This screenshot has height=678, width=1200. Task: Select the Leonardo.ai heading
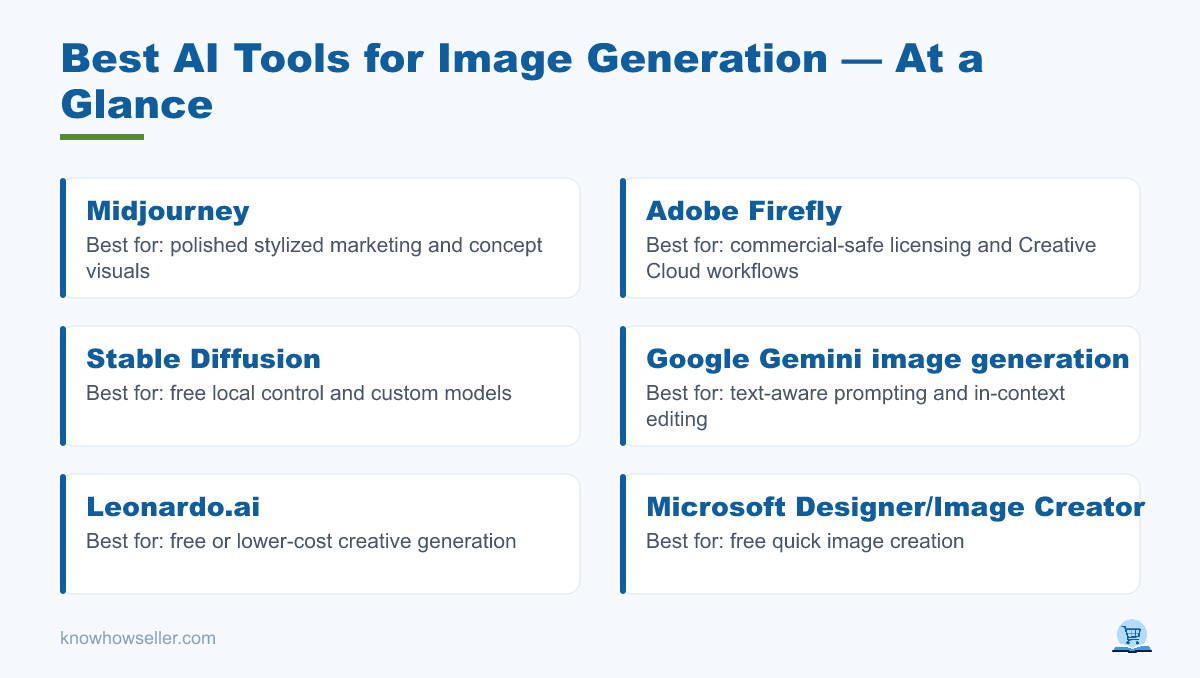[173, 507]
